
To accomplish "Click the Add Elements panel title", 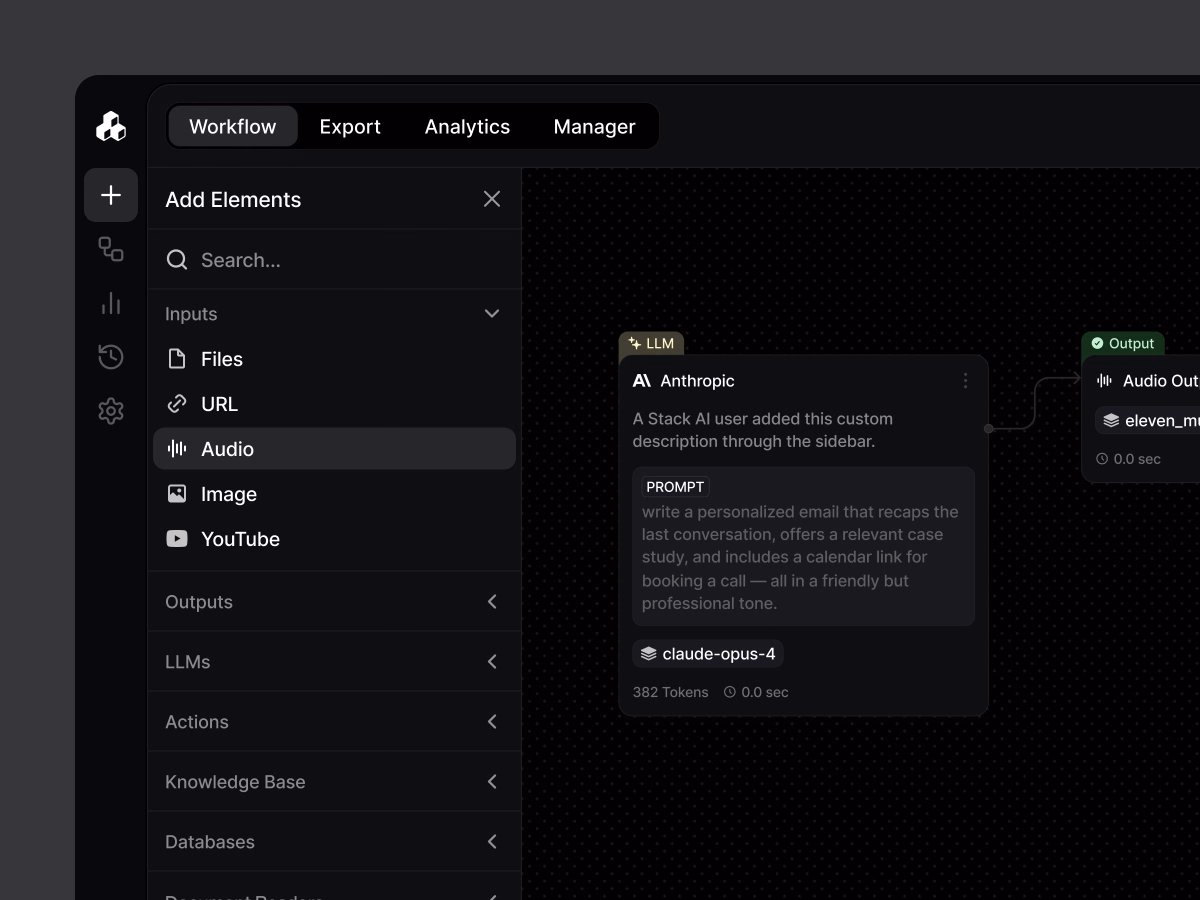I will point(233,199).
